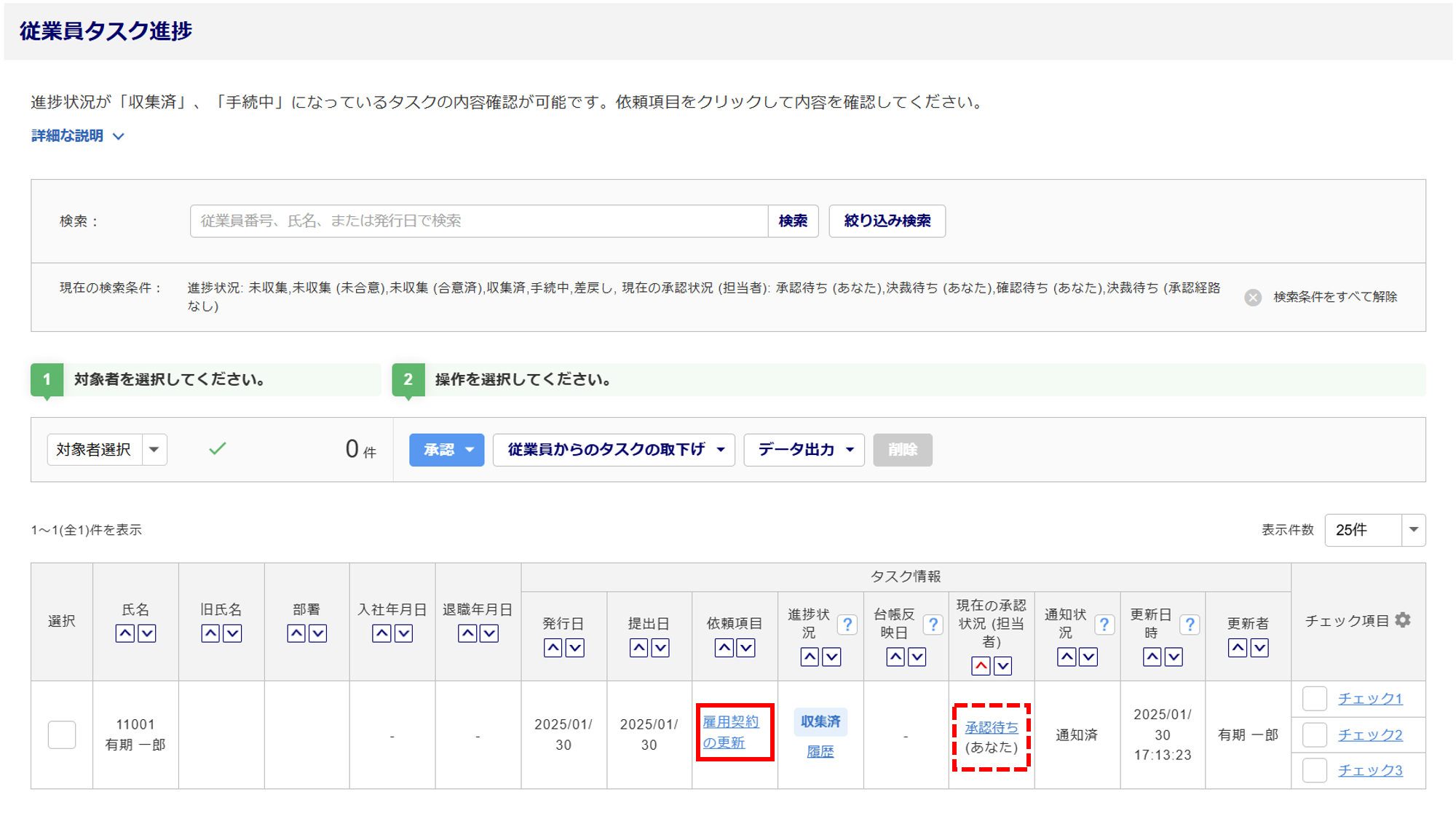
Task: Click the 絞り込み検索 button
Action: pos(887,221)
